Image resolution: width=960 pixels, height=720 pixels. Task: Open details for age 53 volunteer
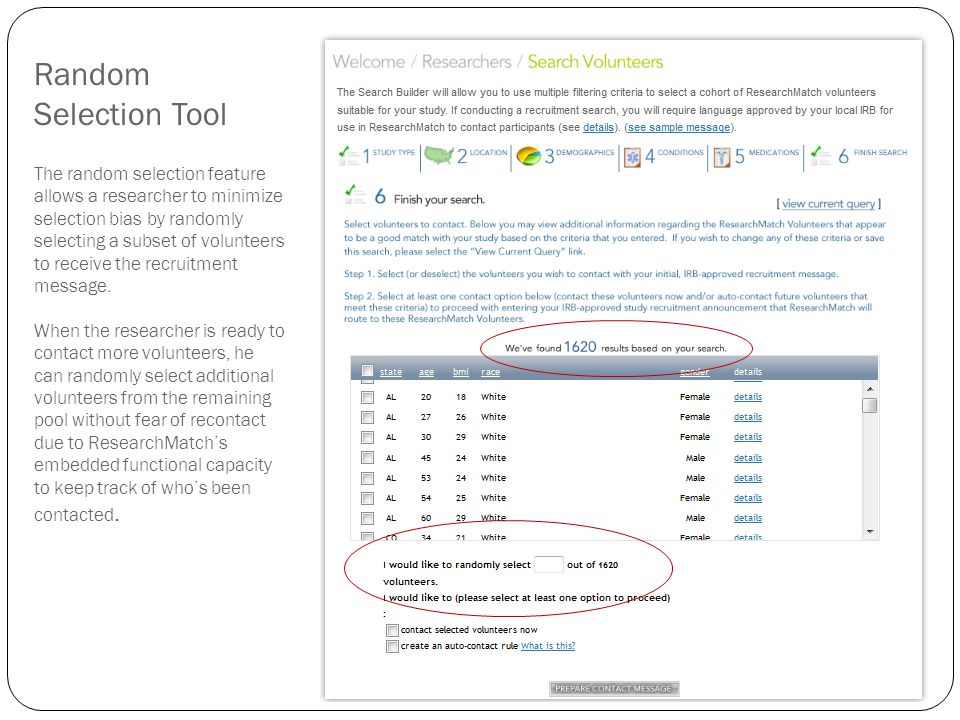(748, 478)
